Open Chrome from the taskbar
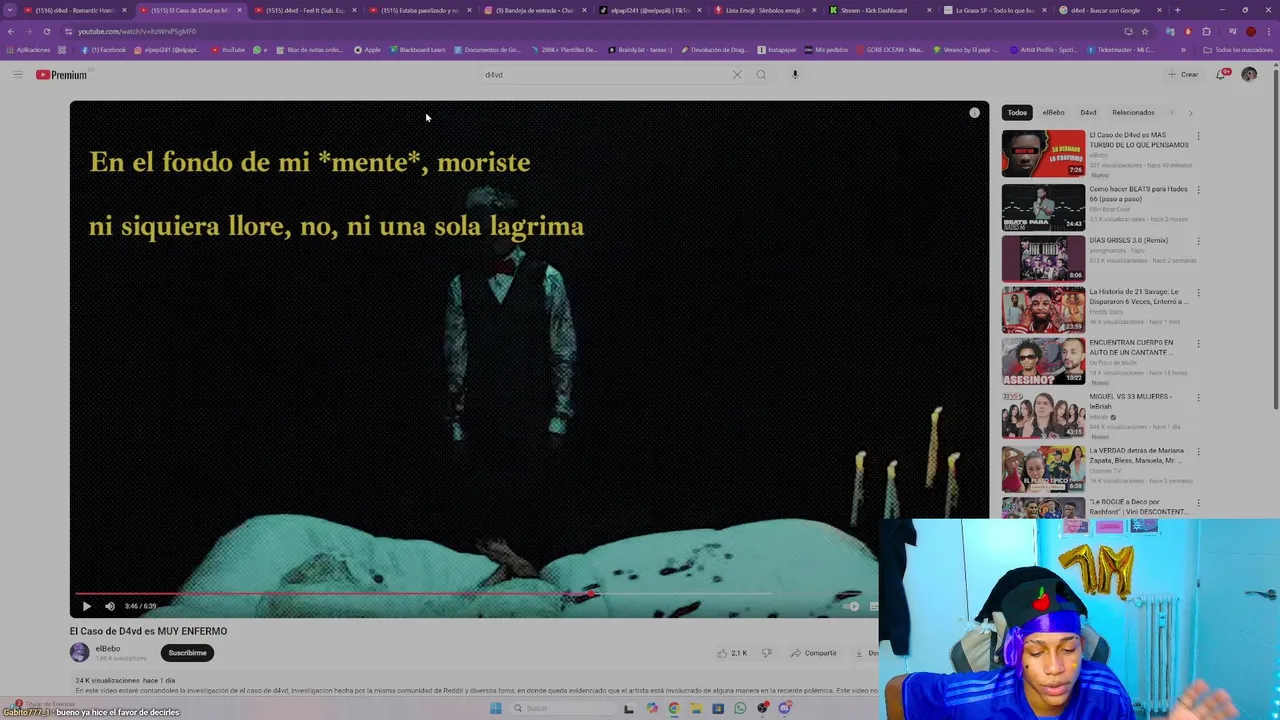 pos(674,708)
